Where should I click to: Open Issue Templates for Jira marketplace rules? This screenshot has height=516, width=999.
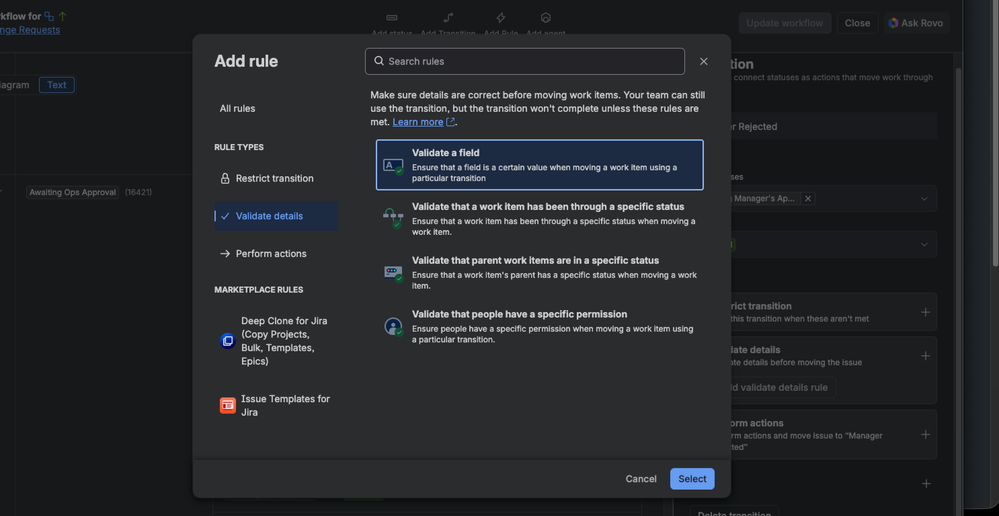[276, 405]
